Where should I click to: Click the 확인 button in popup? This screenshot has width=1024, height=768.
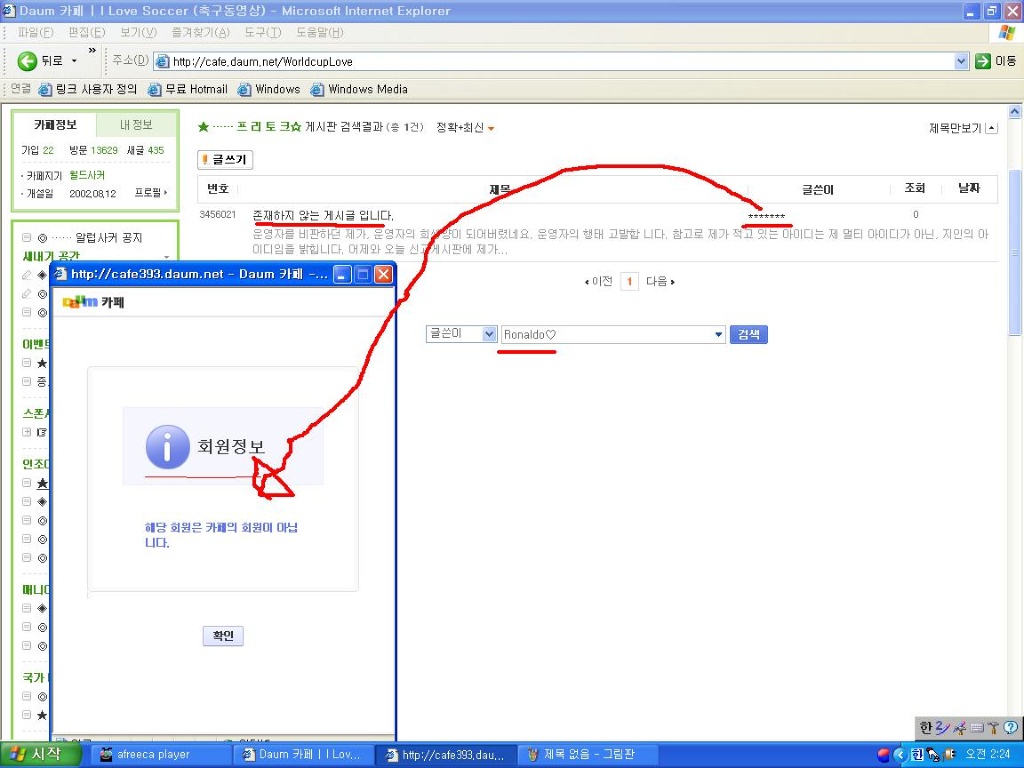(223, 636)
